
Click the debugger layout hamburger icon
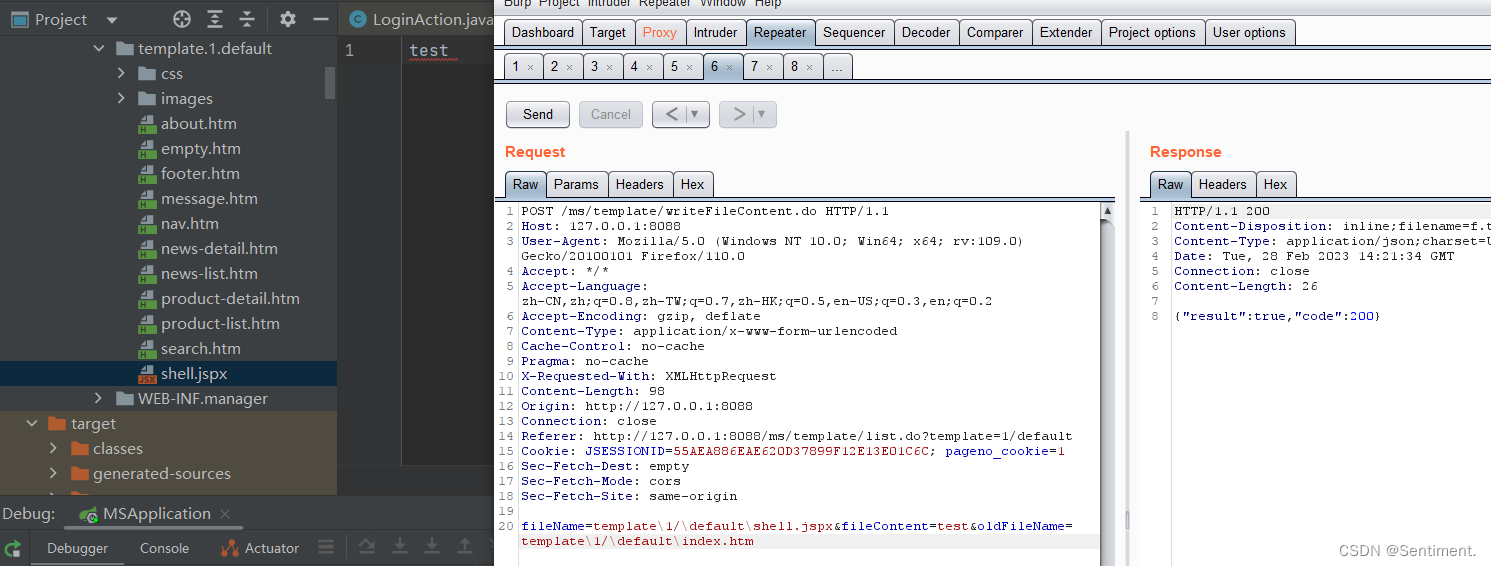[326, 548]
